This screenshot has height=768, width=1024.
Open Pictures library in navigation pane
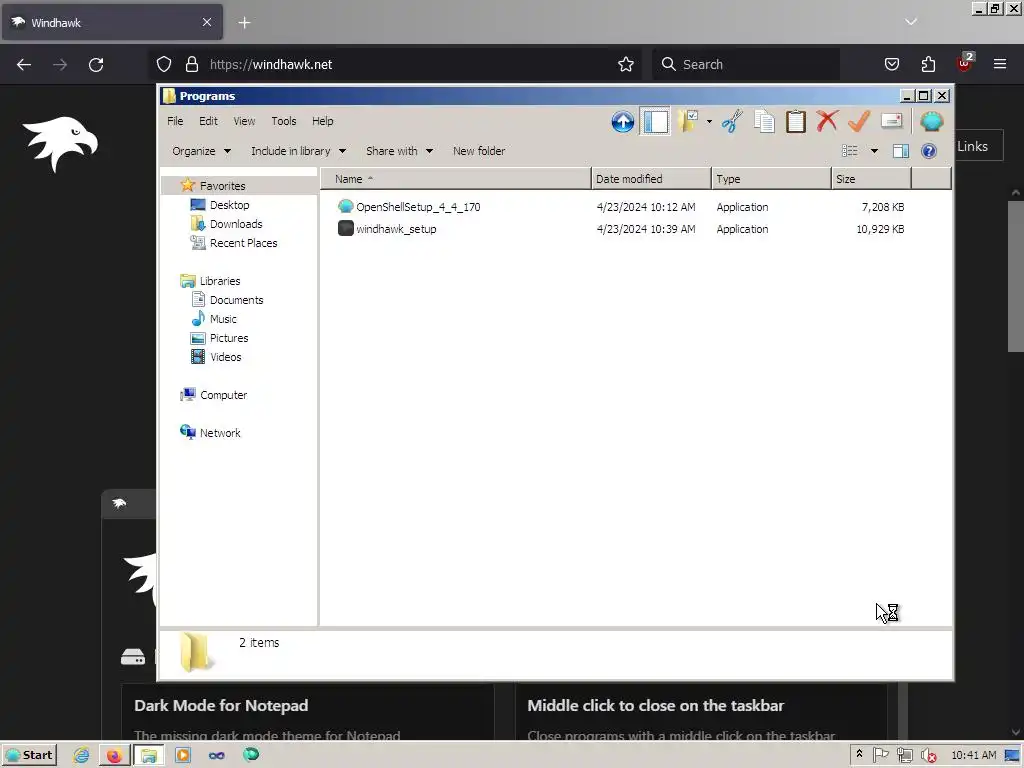click(x=229, y=338)
